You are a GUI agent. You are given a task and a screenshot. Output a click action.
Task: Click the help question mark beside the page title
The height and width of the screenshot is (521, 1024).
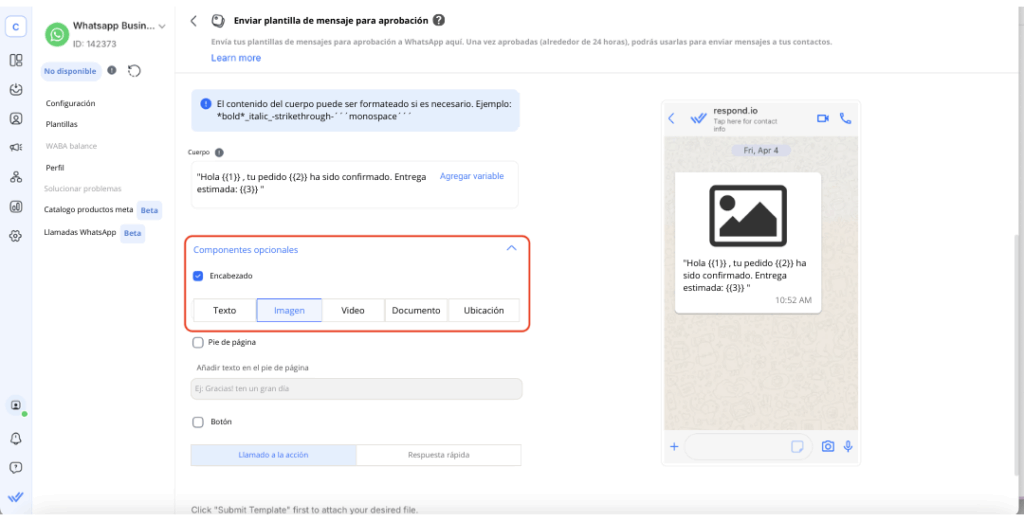pos(439,20)
